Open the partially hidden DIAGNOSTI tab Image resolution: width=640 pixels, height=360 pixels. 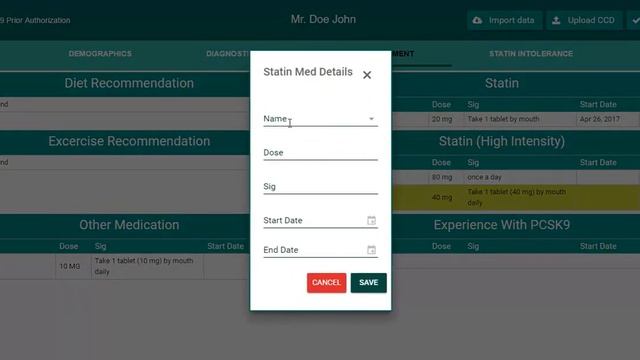click(228, 53)
